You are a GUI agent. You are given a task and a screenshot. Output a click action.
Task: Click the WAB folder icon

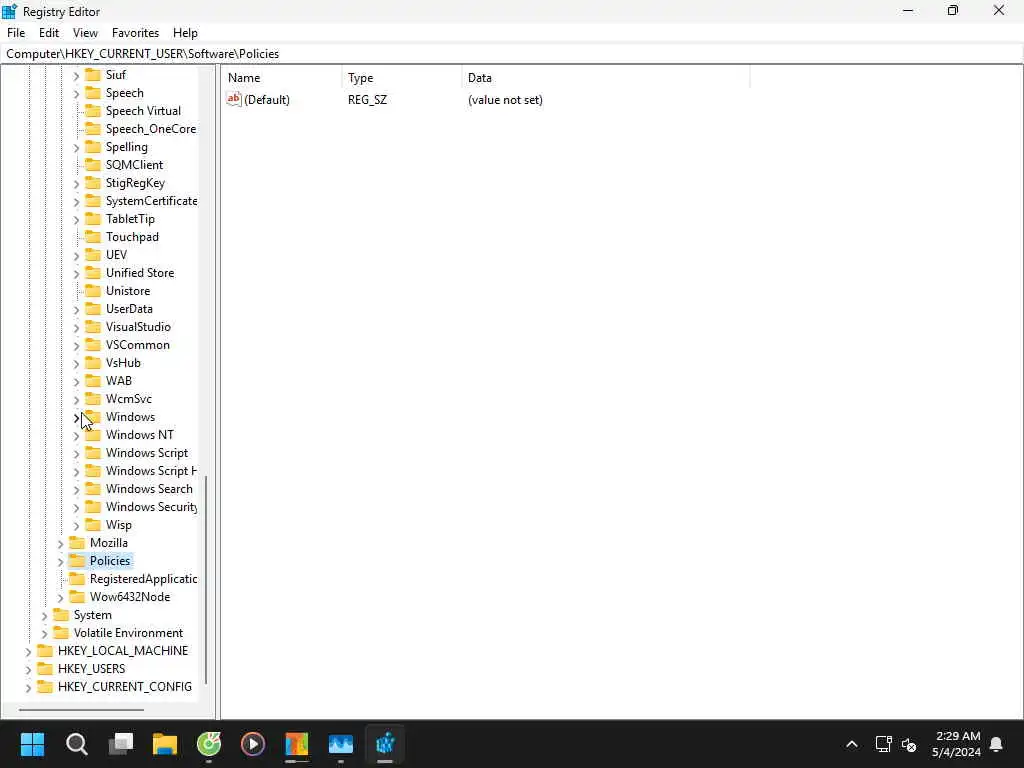(x=93, y=380)
